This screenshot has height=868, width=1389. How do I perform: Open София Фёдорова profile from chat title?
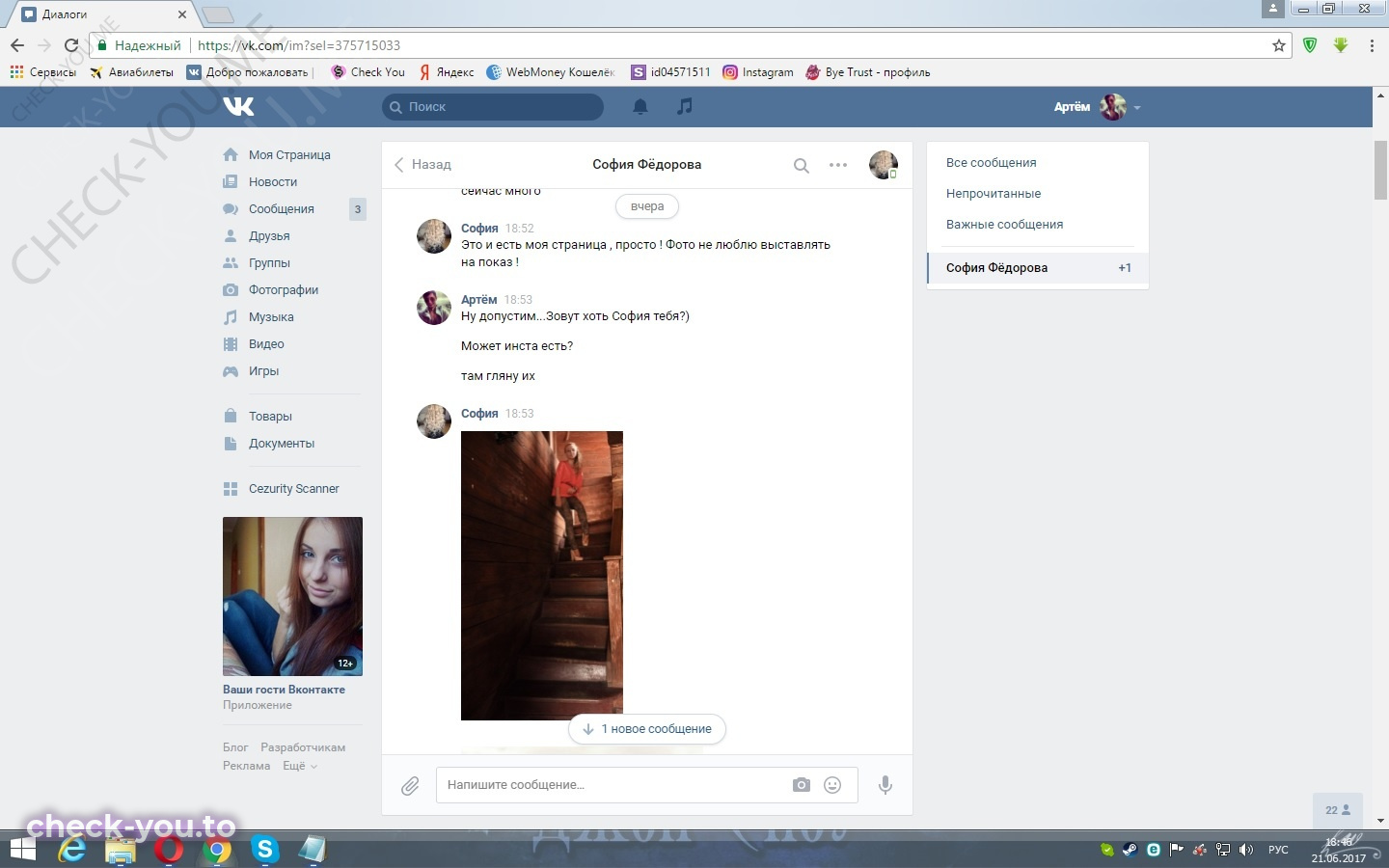click(x=646, y=165)
